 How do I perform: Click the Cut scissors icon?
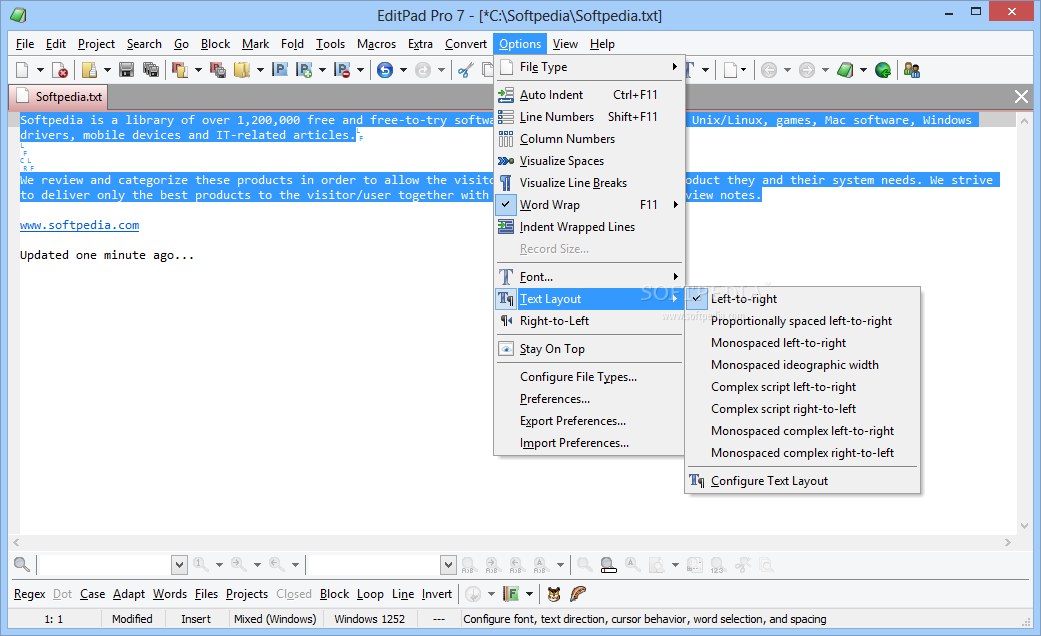[x=466, y=70]
